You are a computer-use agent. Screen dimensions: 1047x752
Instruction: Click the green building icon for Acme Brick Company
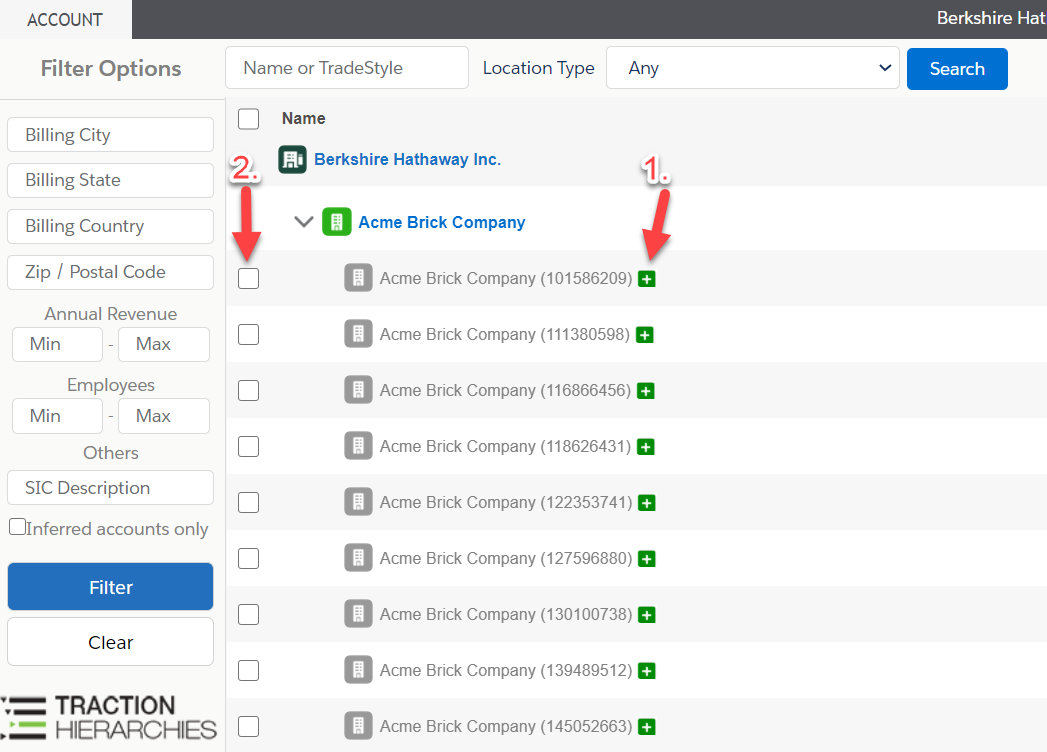click(x=337, y=222)
